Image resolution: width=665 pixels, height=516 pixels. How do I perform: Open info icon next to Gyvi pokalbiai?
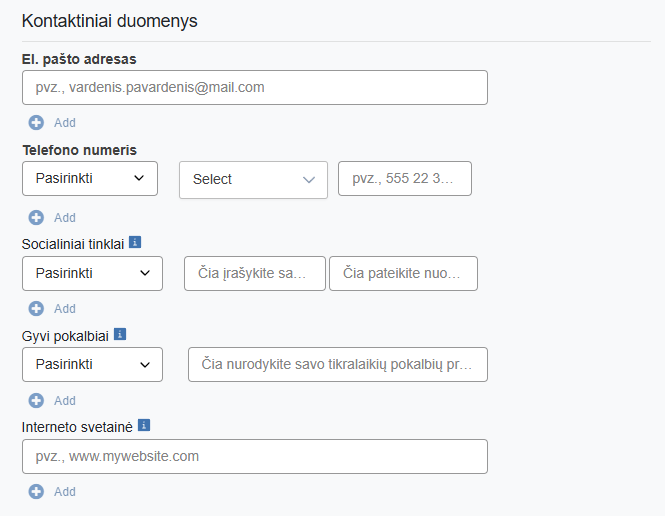tap(120, 334)
